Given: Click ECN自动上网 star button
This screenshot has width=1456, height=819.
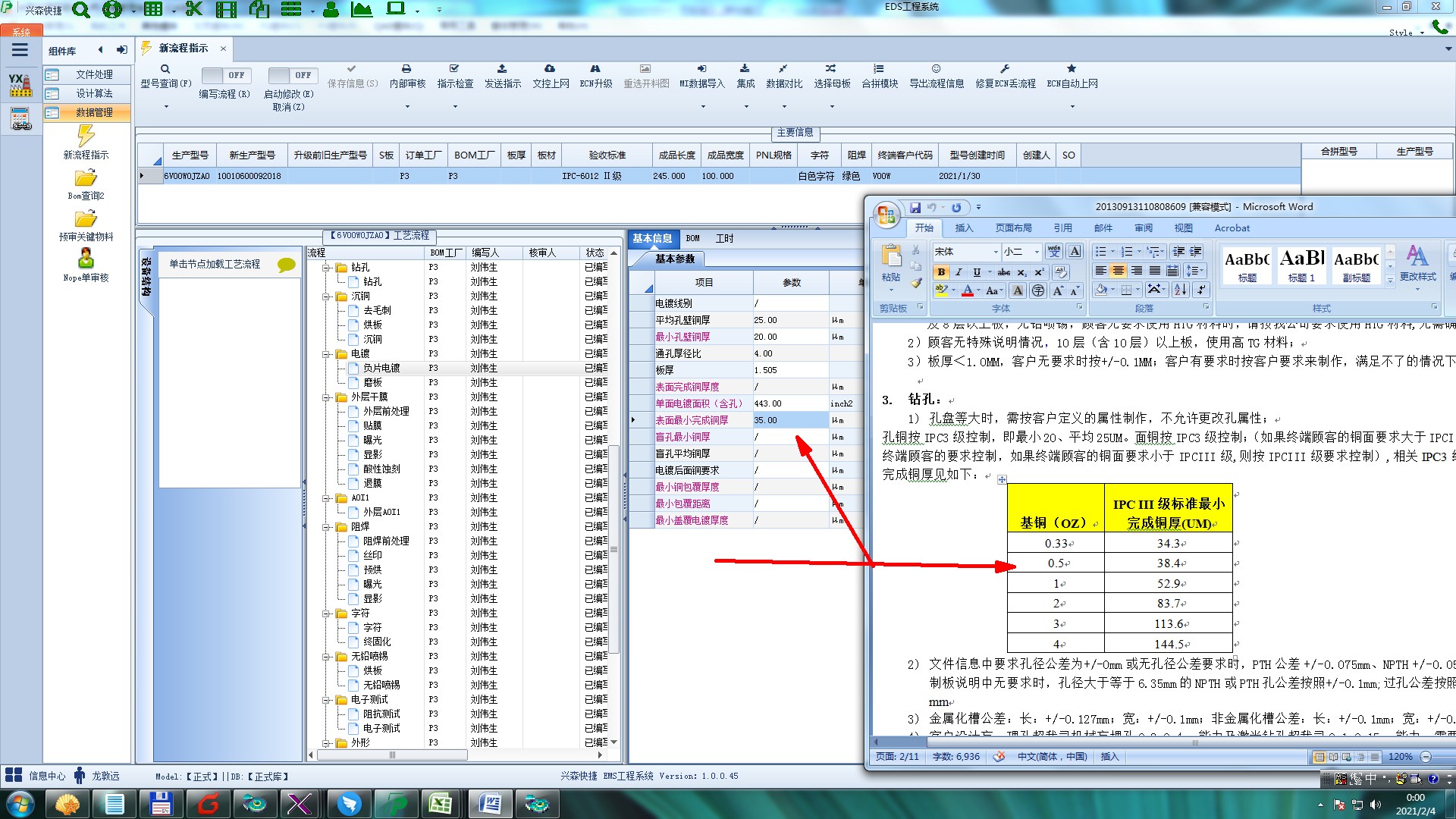Looking at the screenshot, I should coord(1072,77).
